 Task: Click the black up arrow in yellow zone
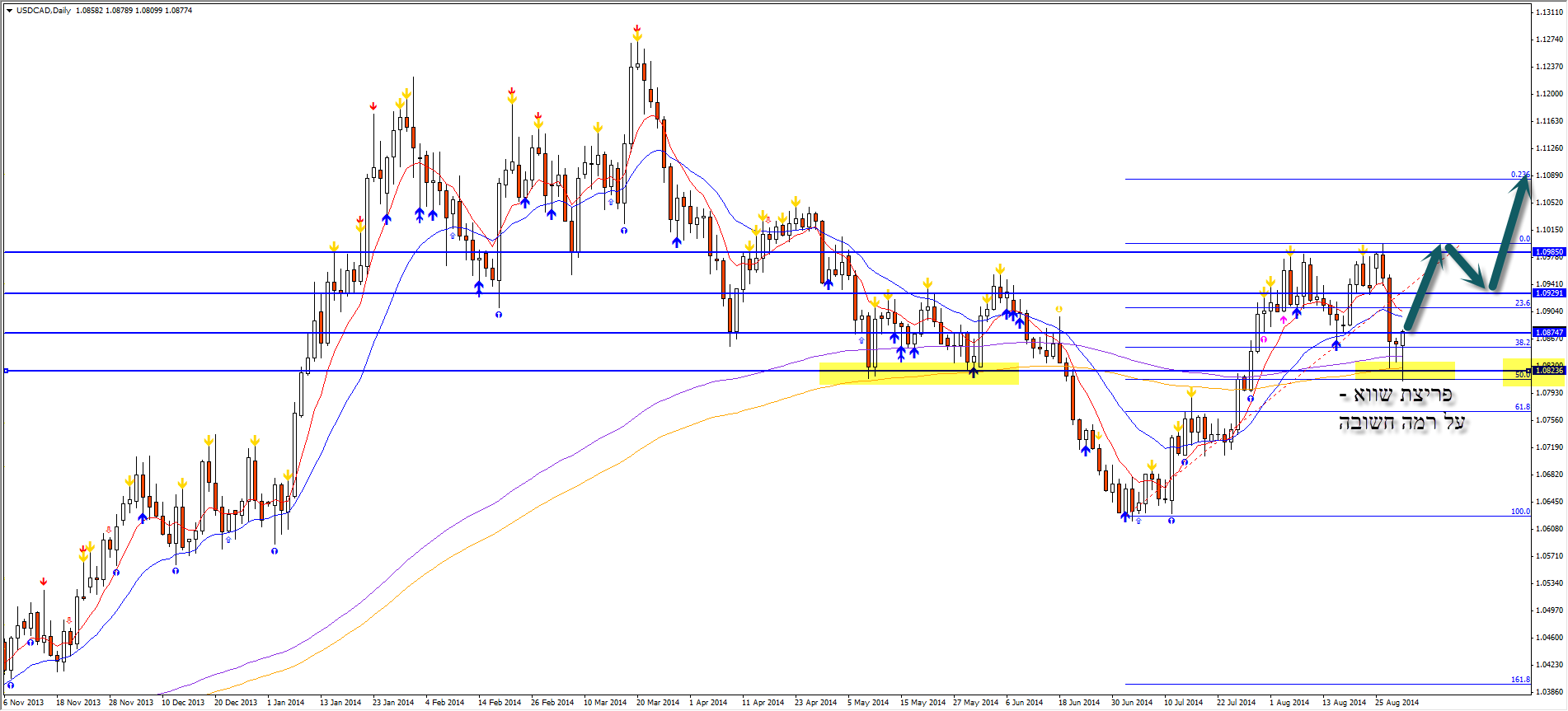[974, 372]
